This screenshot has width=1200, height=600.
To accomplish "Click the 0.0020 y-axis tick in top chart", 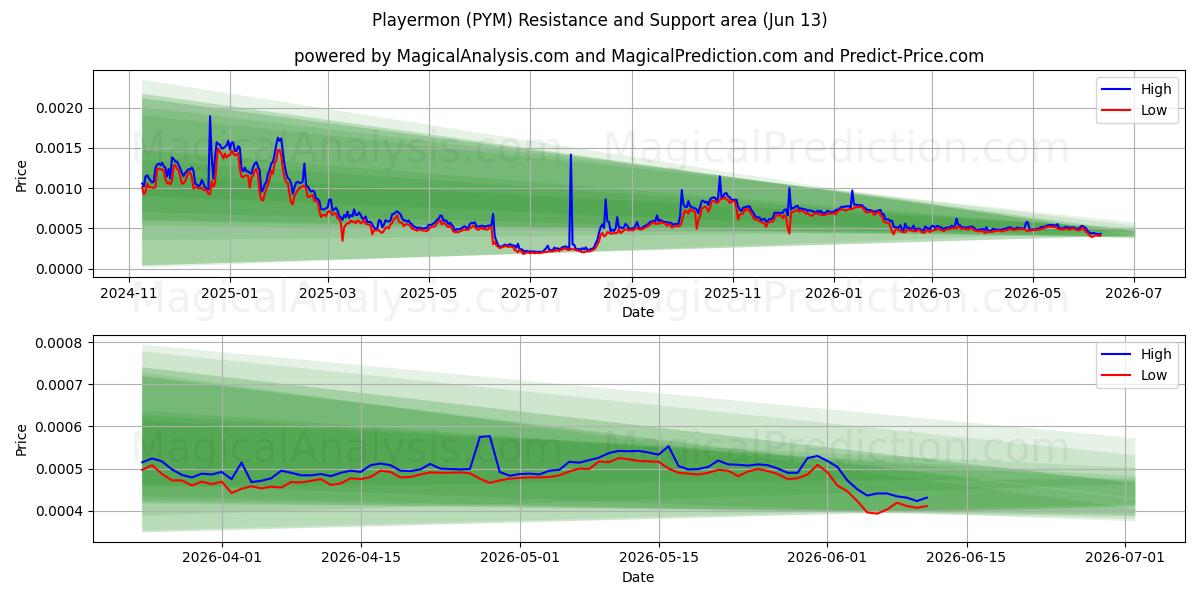I will pyautogui.click(x=61, y=108).
